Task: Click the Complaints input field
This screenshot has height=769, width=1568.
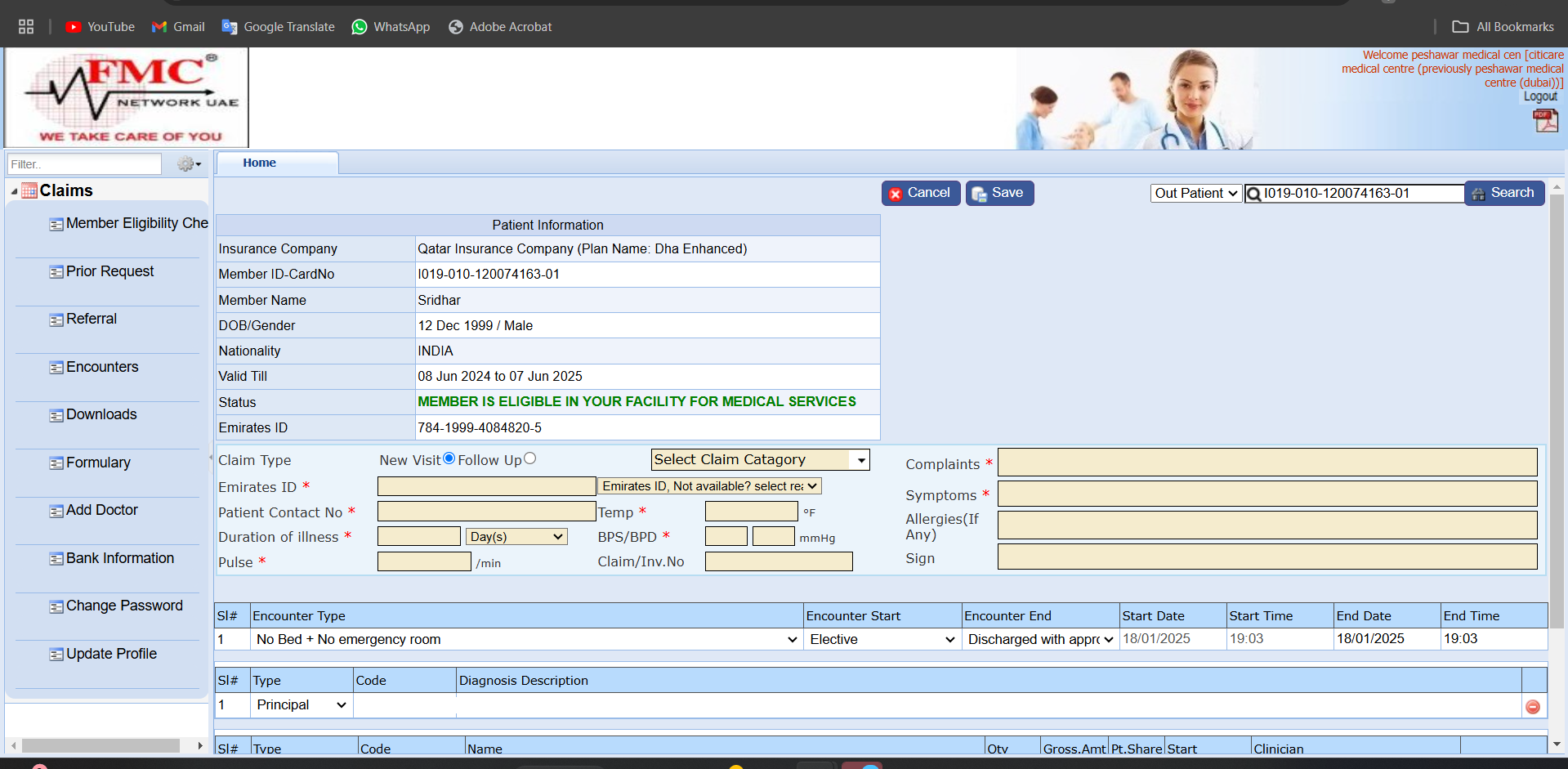Action: (1266, 463)
